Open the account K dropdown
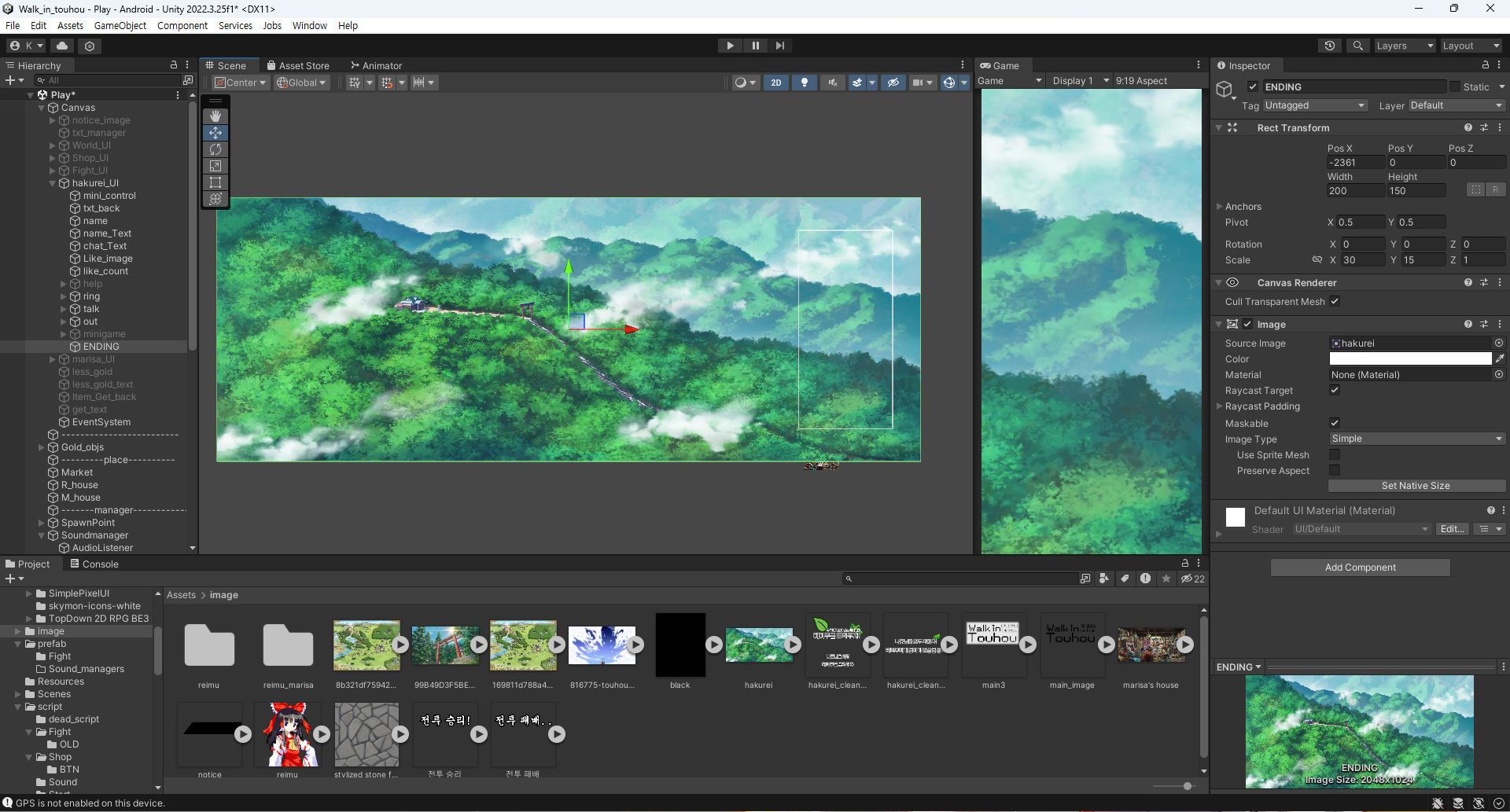 click(26, 46)
